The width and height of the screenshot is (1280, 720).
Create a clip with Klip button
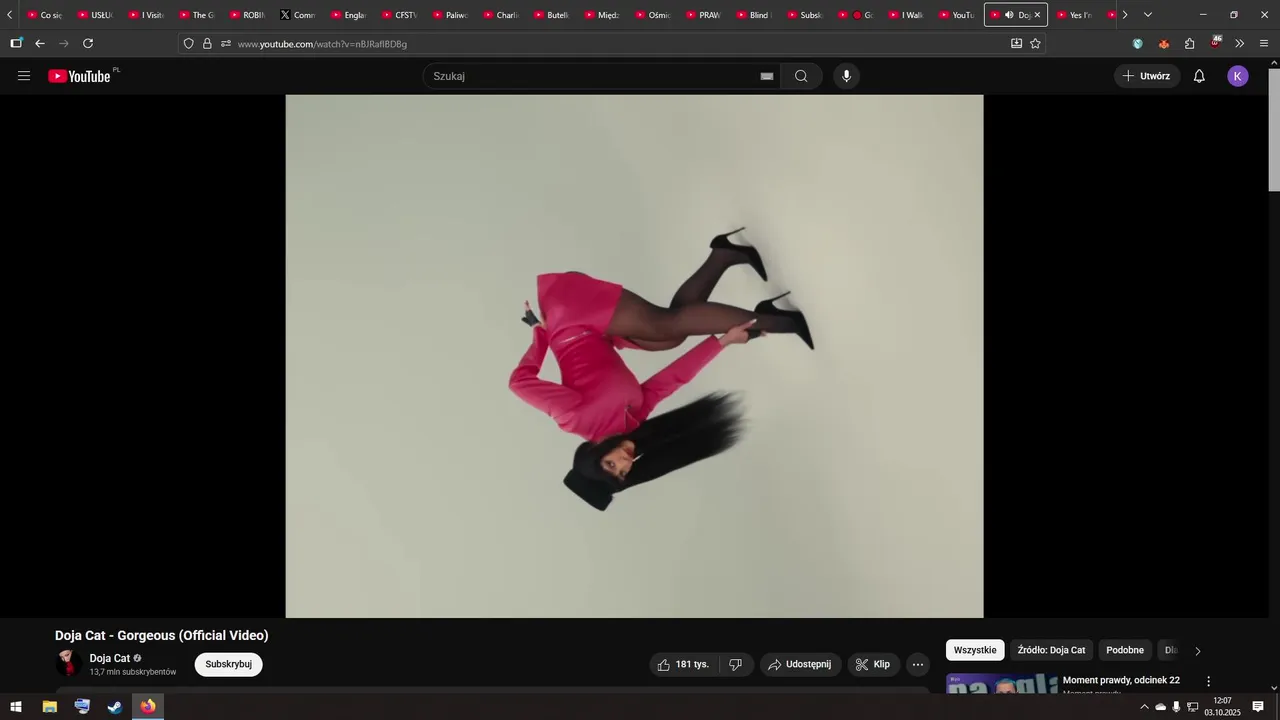click(x=873, y=664)
